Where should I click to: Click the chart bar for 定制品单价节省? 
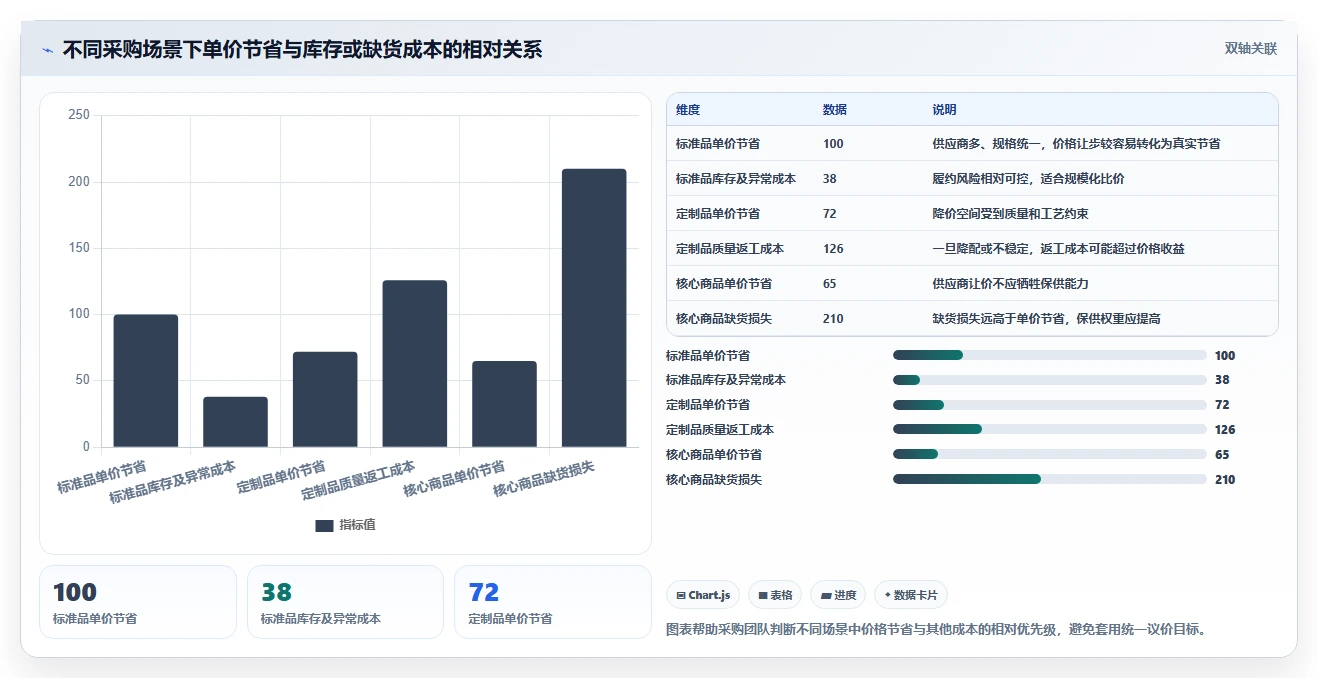coord(325,399)
